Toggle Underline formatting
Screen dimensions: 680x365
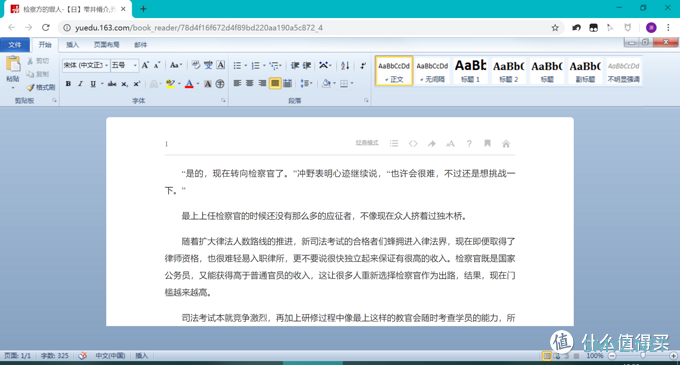93,84
